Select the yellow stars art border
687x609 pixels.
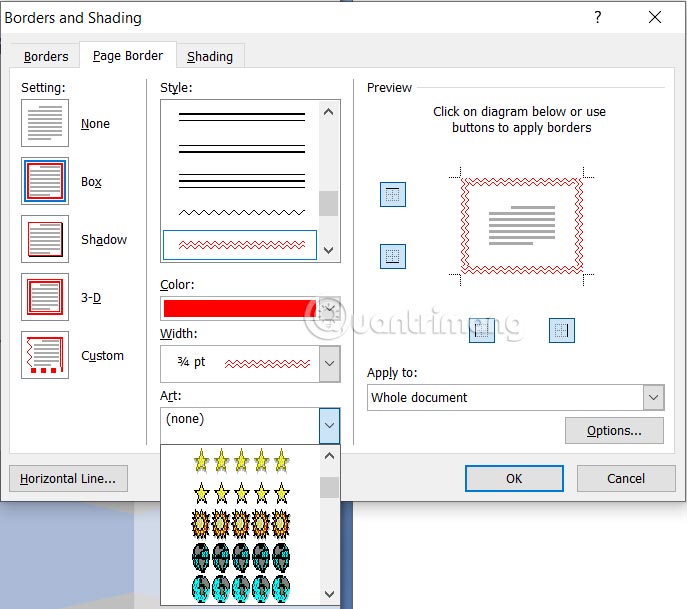point(240,461)
